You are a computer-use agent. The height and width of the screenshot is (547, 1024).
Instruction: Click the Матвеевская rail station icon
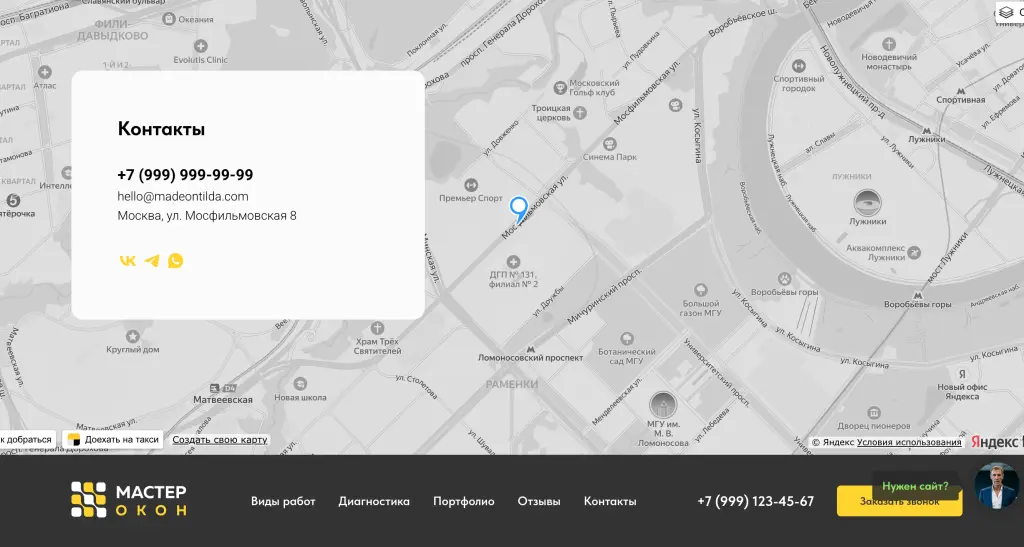[x=214, y=388]
